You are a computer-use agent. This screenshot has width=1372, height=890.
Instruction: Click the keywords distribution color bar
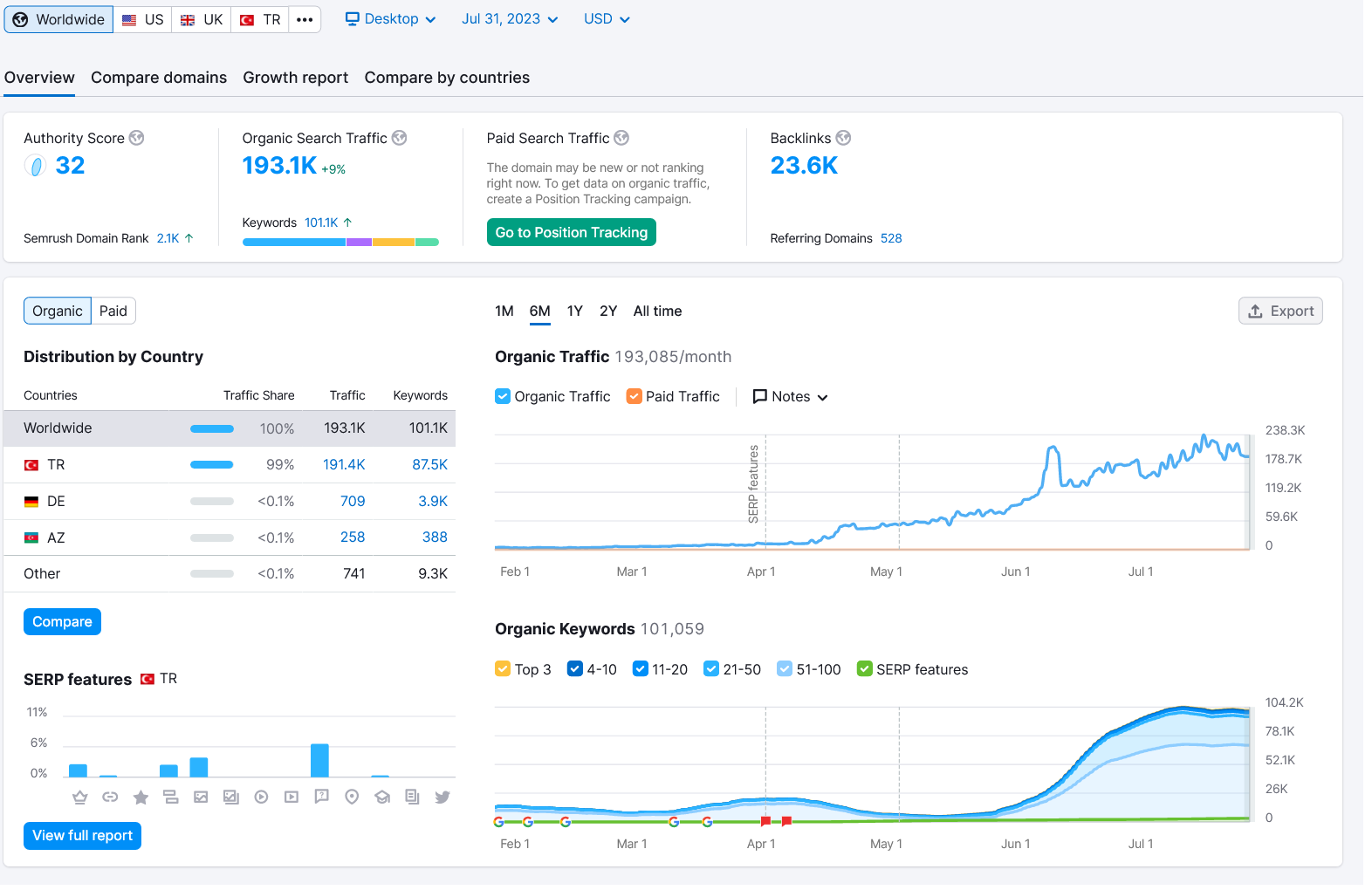click(340, 242)
